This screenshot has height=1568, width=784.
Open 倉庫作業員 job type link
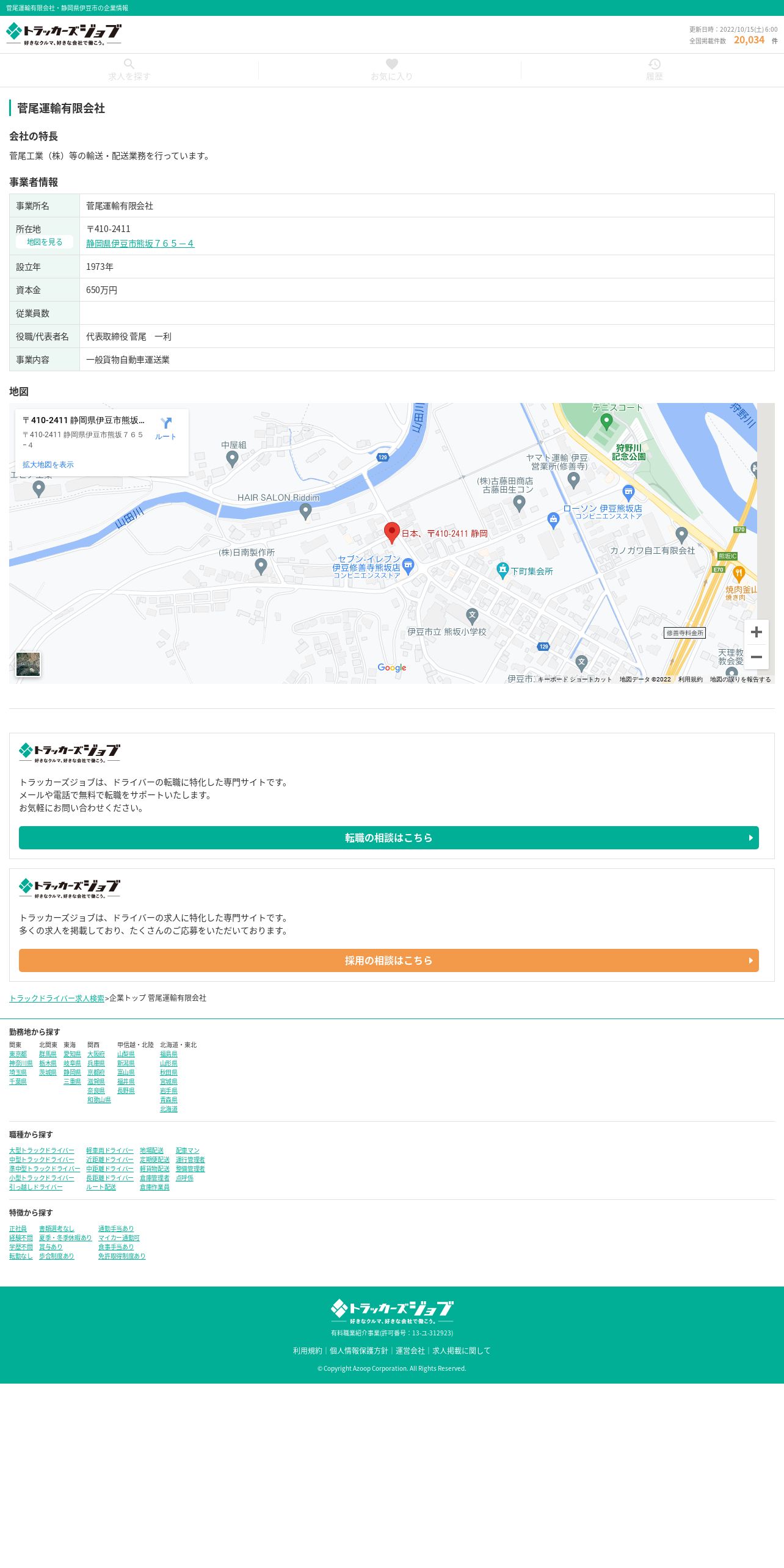click(154, 1188)
